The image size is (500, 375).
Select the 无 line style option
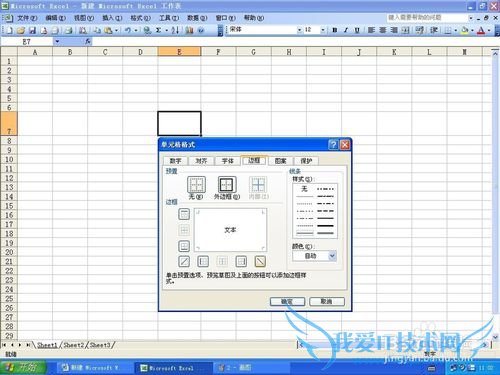pos(304,189)
